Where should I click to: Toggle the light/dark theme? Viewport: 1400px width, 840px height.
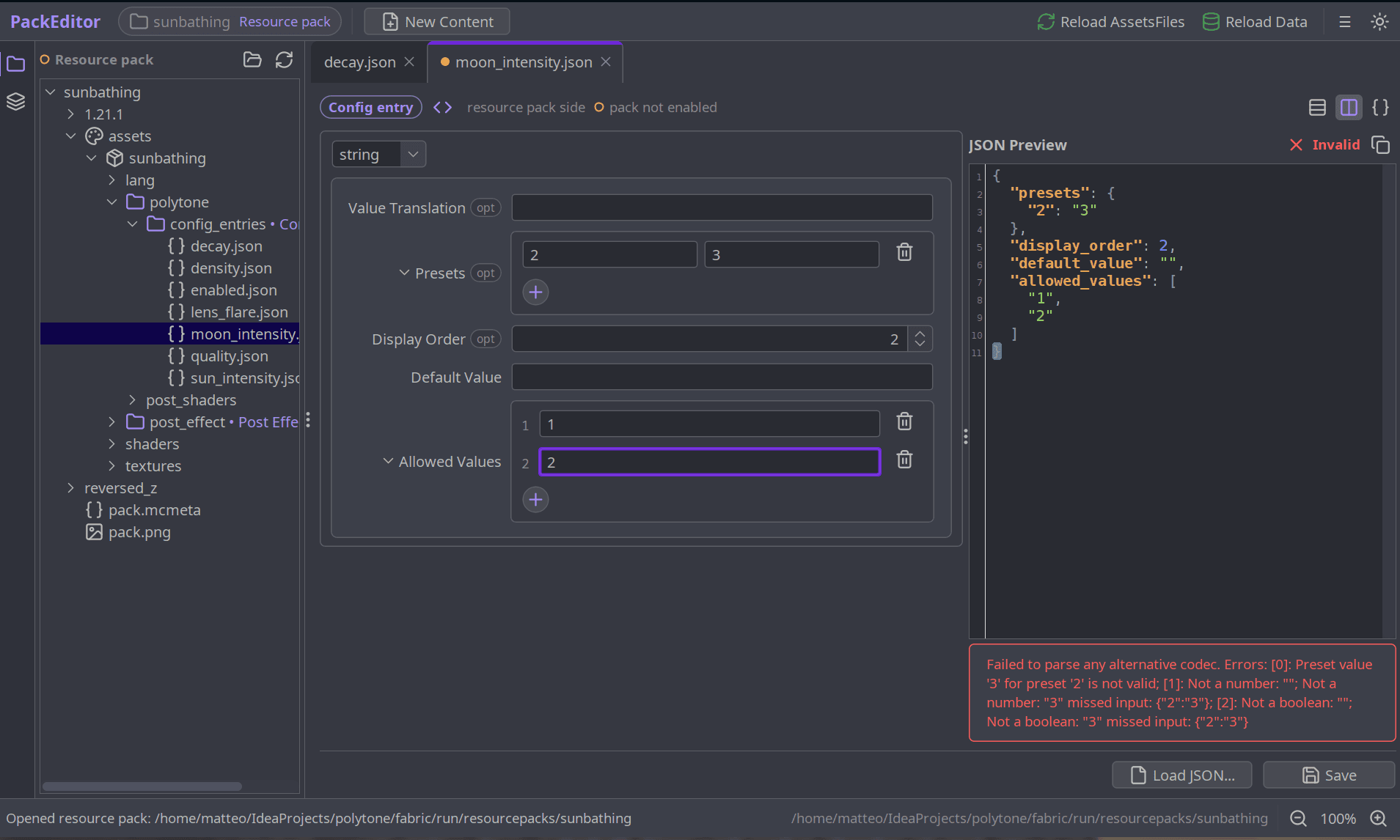coord(1379,22)
